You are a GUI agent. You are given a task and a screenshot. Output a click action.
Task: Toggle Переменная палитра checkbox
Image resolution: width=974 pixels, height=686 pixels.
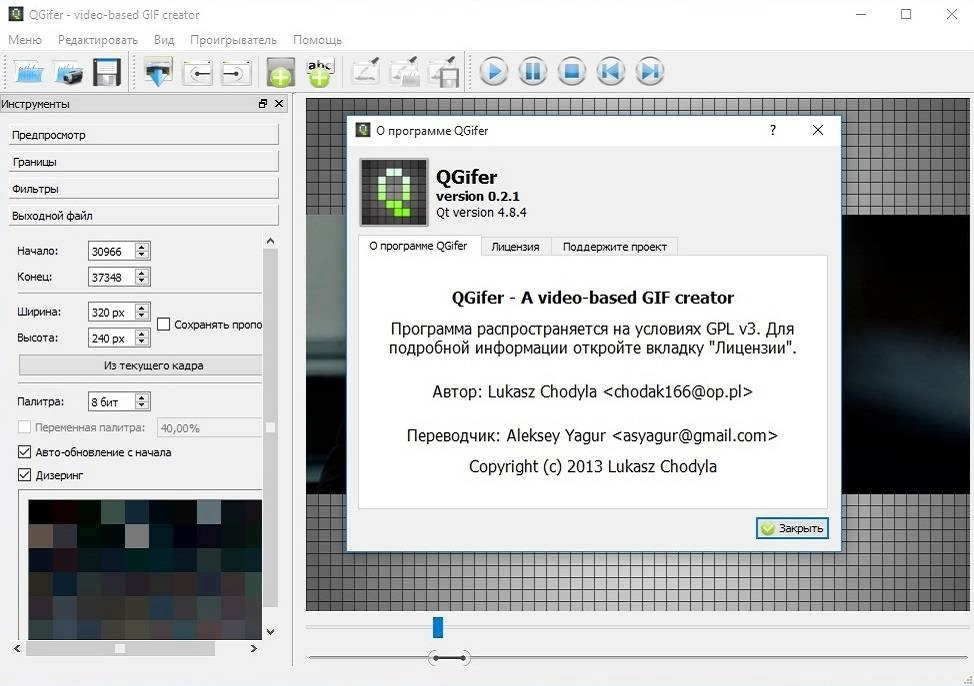click(x=24, y=427)
